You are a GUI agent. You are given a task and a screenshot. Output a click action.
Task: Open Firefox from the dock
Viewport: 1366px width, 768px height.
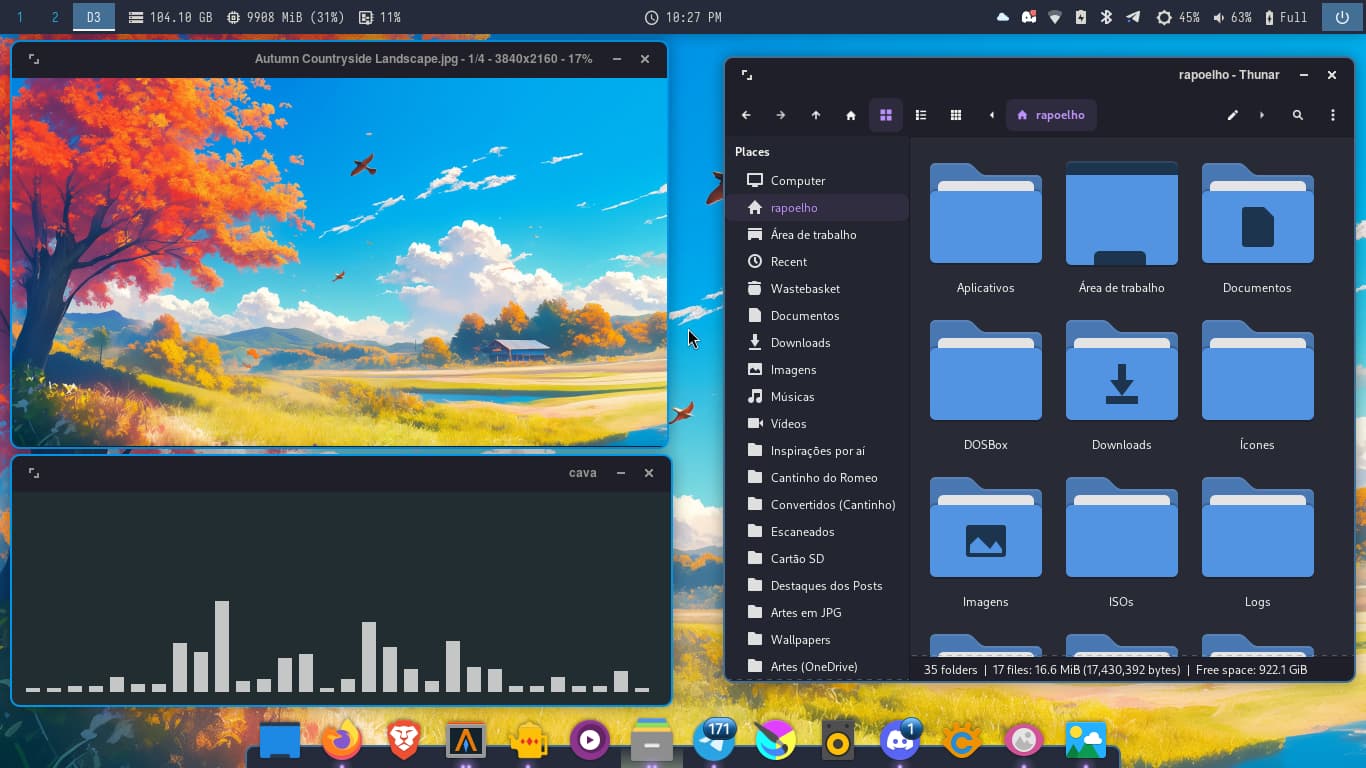coord(341,741)
